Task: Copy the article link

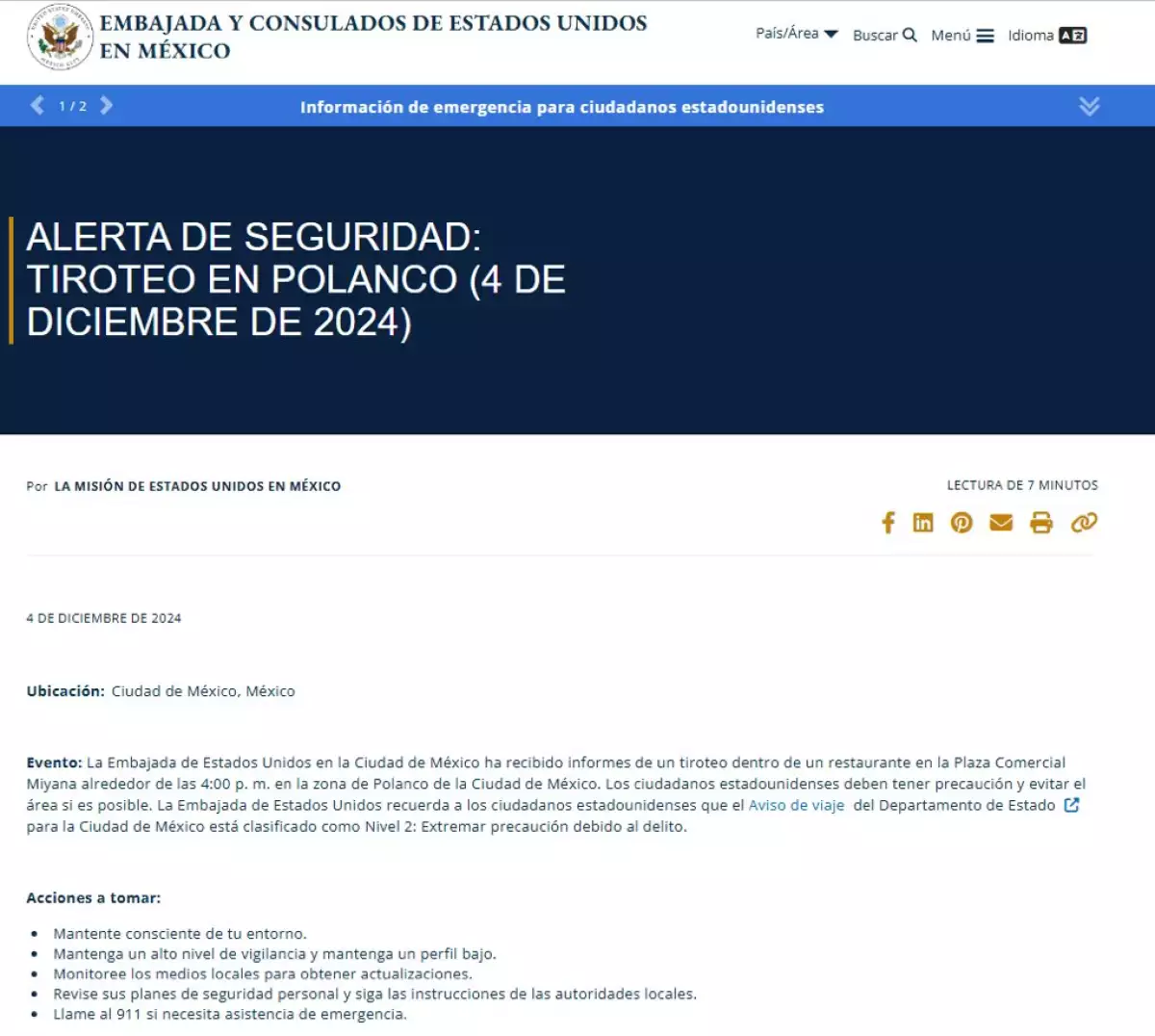Action: pos(1082,523)
